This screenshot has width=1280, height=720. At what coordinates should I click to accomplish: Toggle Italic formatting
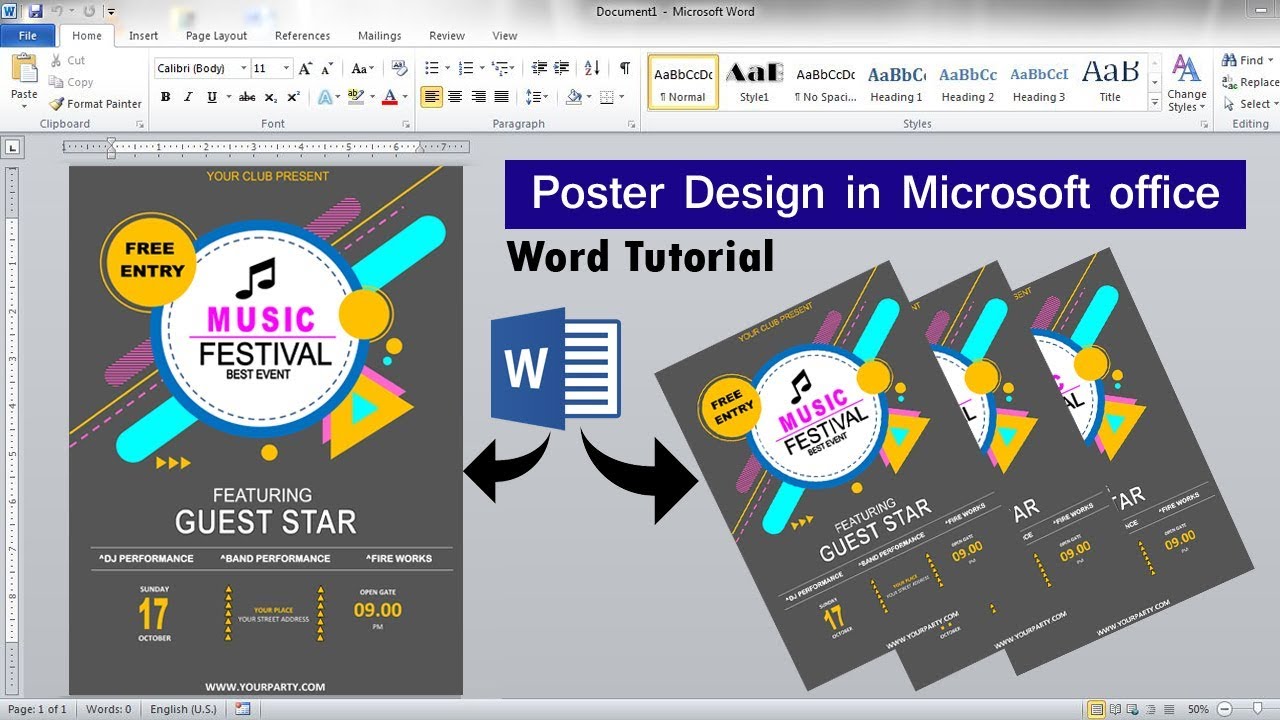188,97
